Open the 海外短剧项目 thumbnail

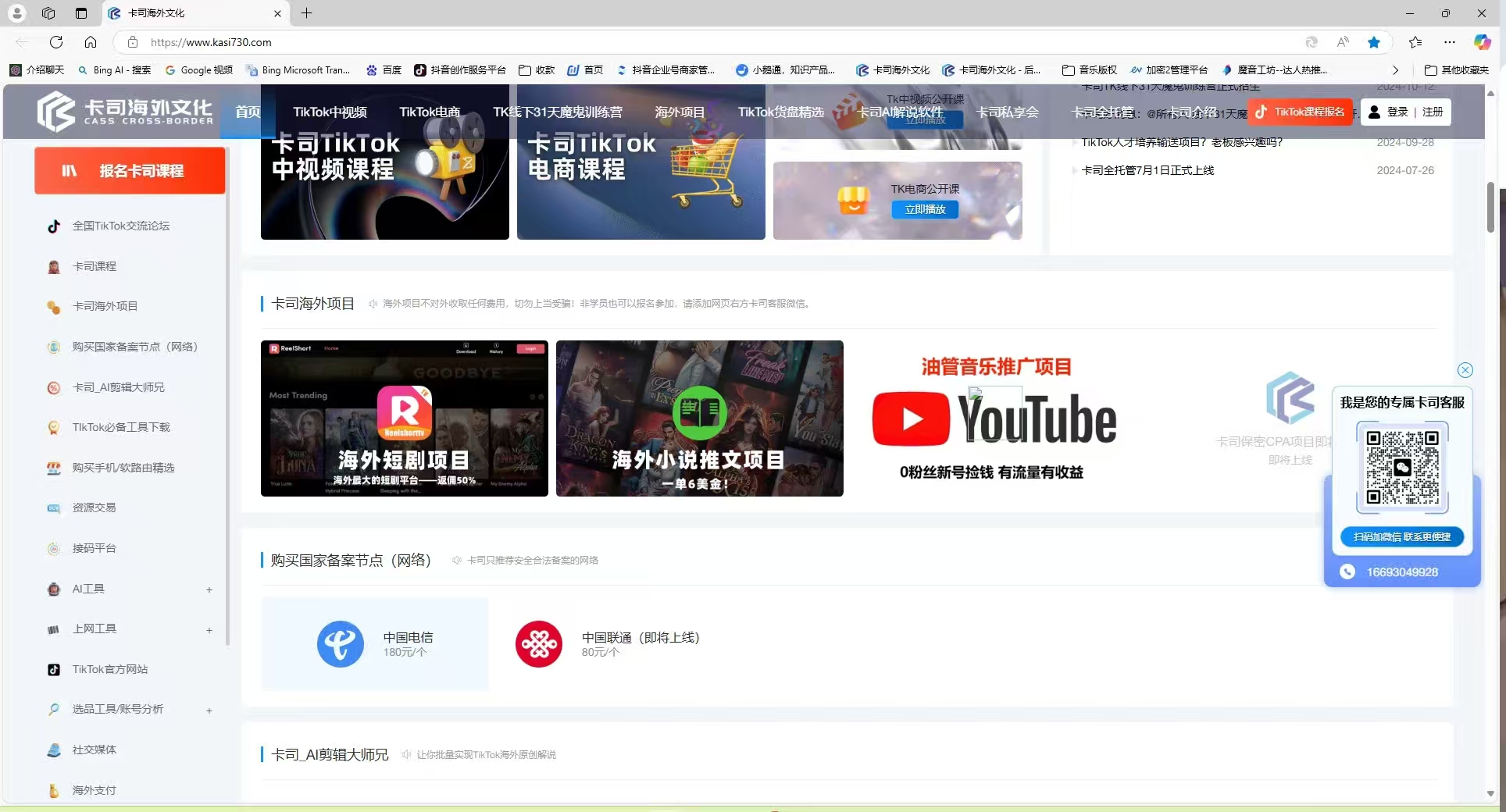coord(405,418)
